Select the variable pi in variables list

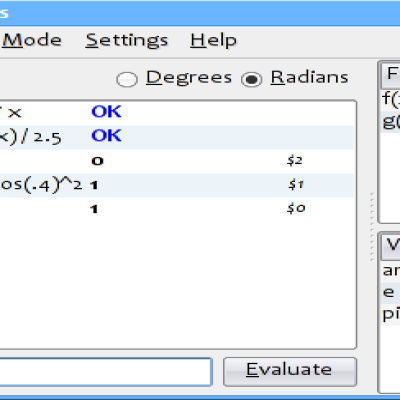coord(390,314)
